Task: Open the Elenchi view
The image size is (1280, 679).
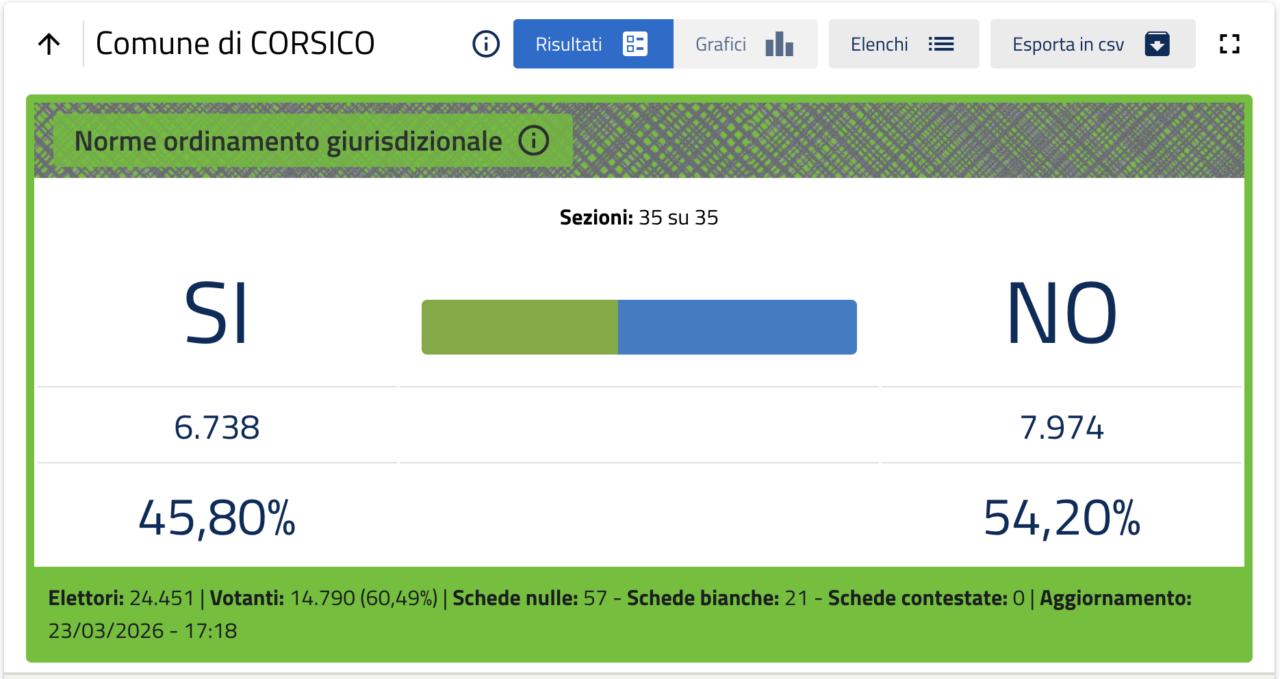Action: [x=880, y=44]
